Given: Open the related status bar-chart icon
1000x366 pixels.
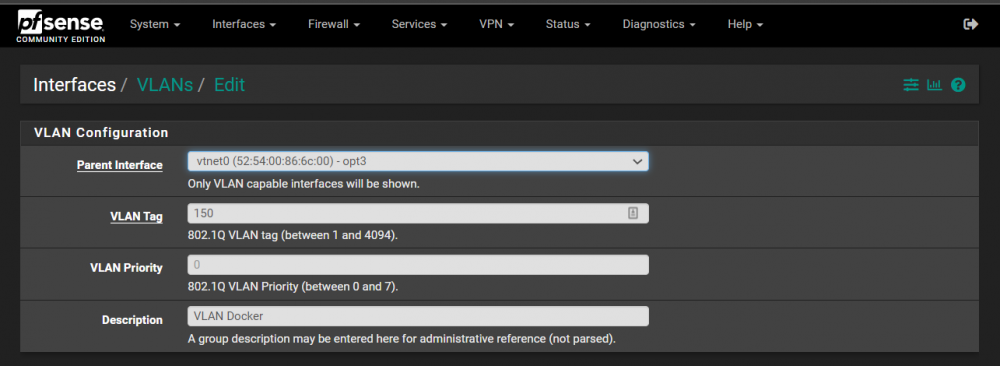Looking at the screenshot, I should click(x=934, y=84).
